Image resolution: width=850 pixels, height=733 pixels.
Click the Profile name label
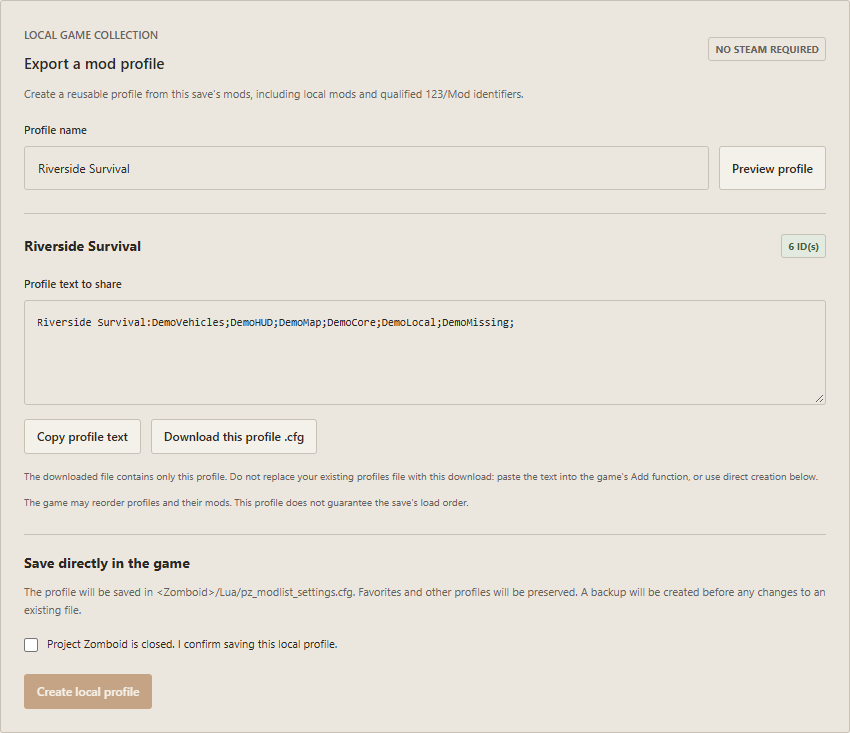[x=55, y=130]
